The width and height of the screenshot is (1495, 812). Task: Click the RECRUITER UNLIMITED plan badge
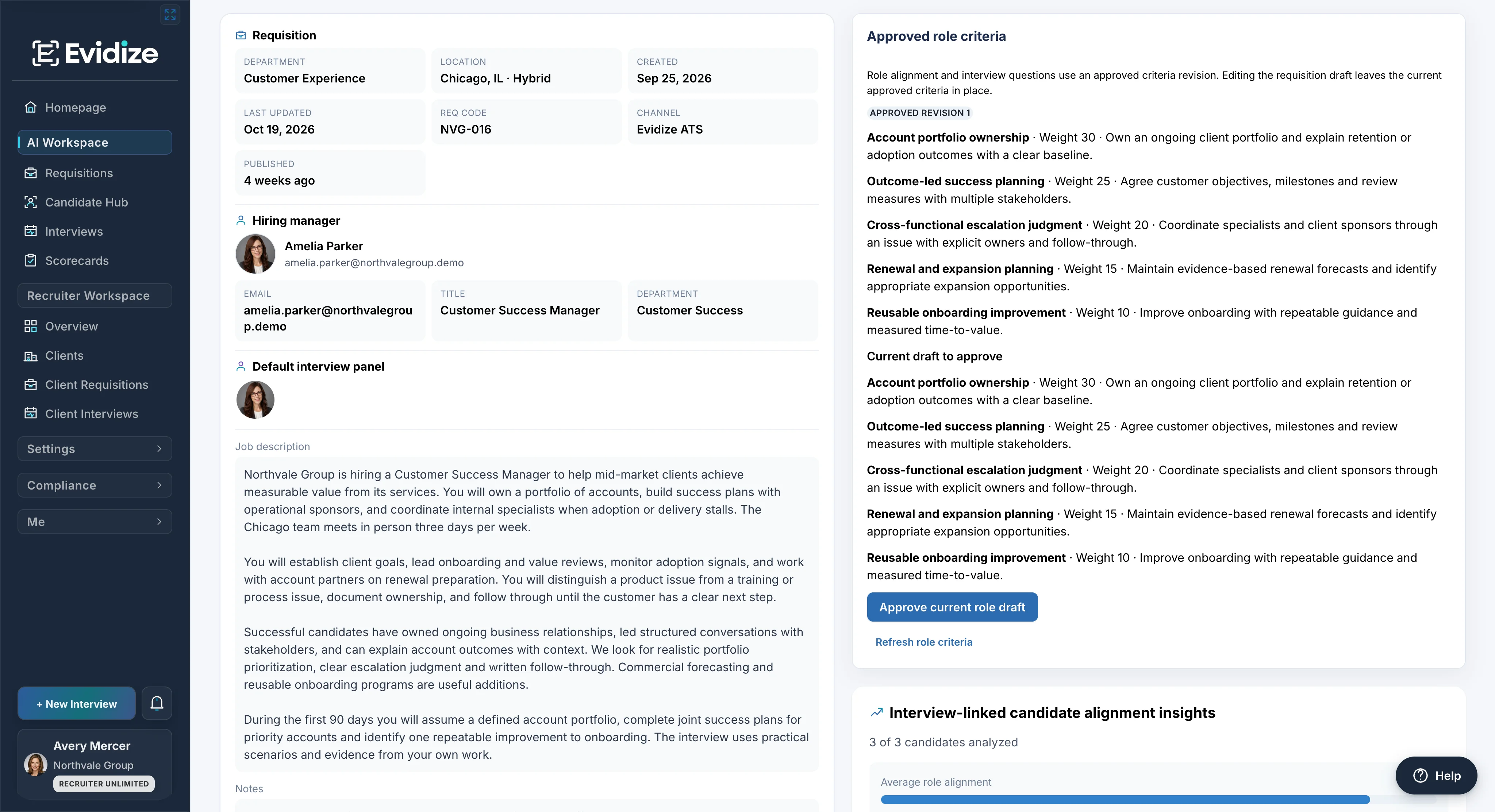click(104, 784)
